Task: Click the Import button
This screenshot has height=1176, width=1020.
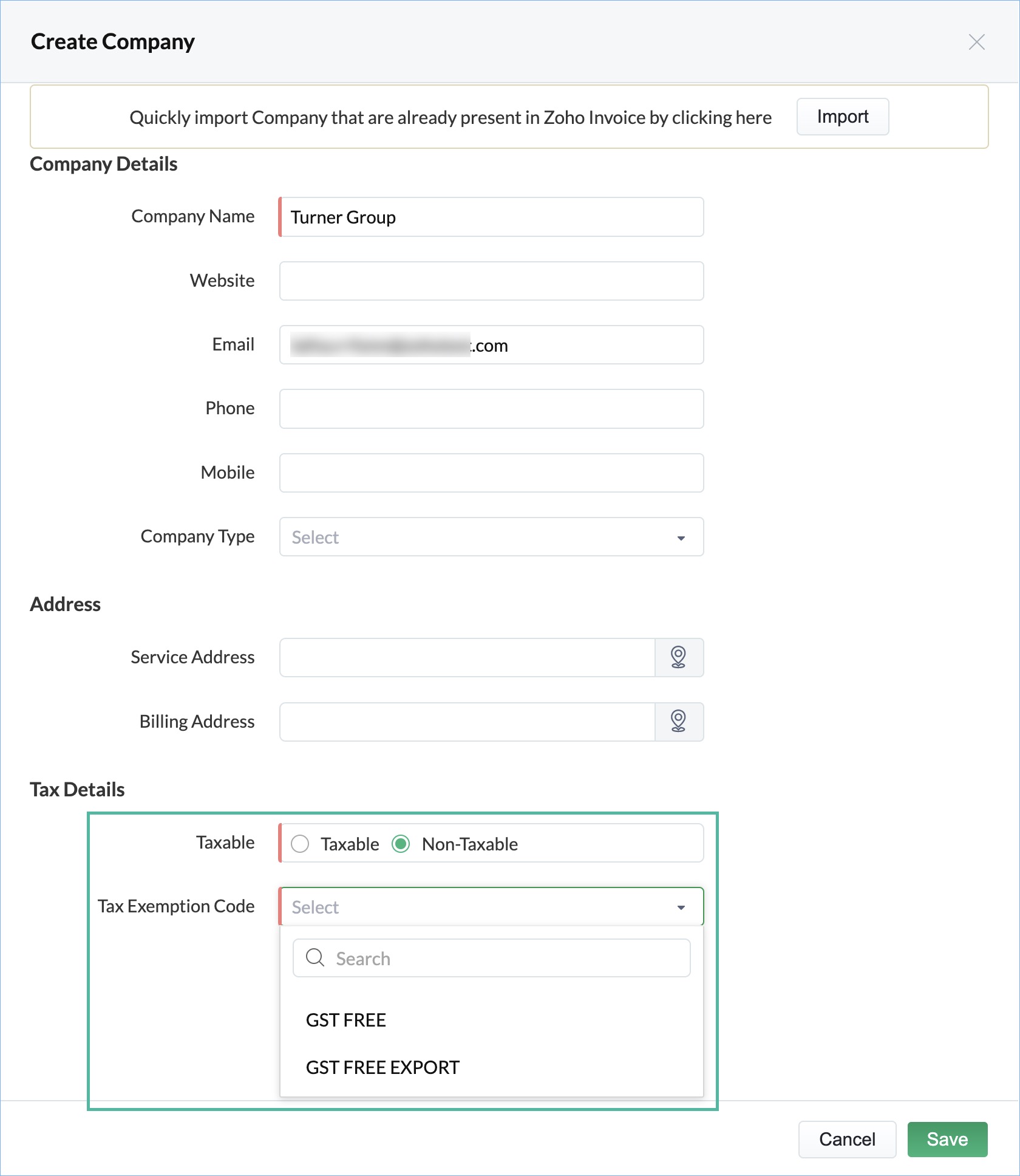Action: pyautogui.click(x=843, y=117)
